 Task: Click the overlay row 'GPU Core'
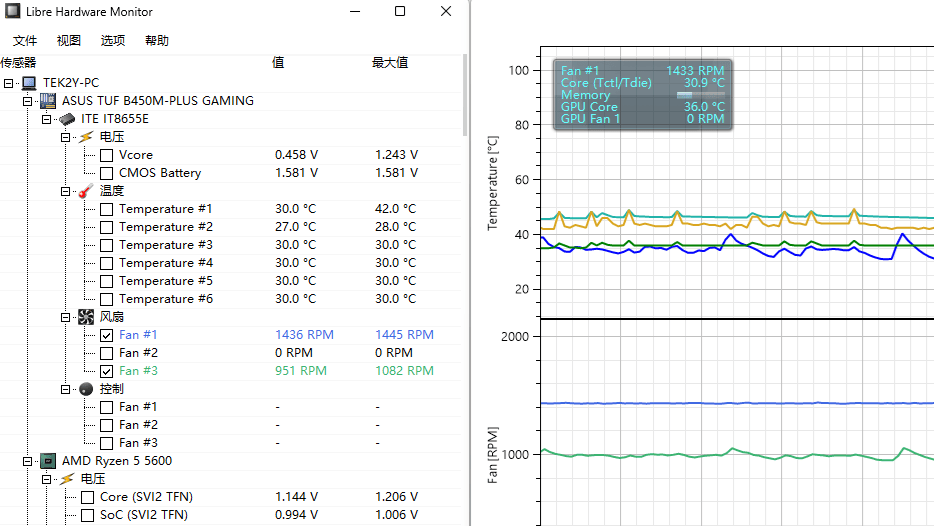coord(643,107)
